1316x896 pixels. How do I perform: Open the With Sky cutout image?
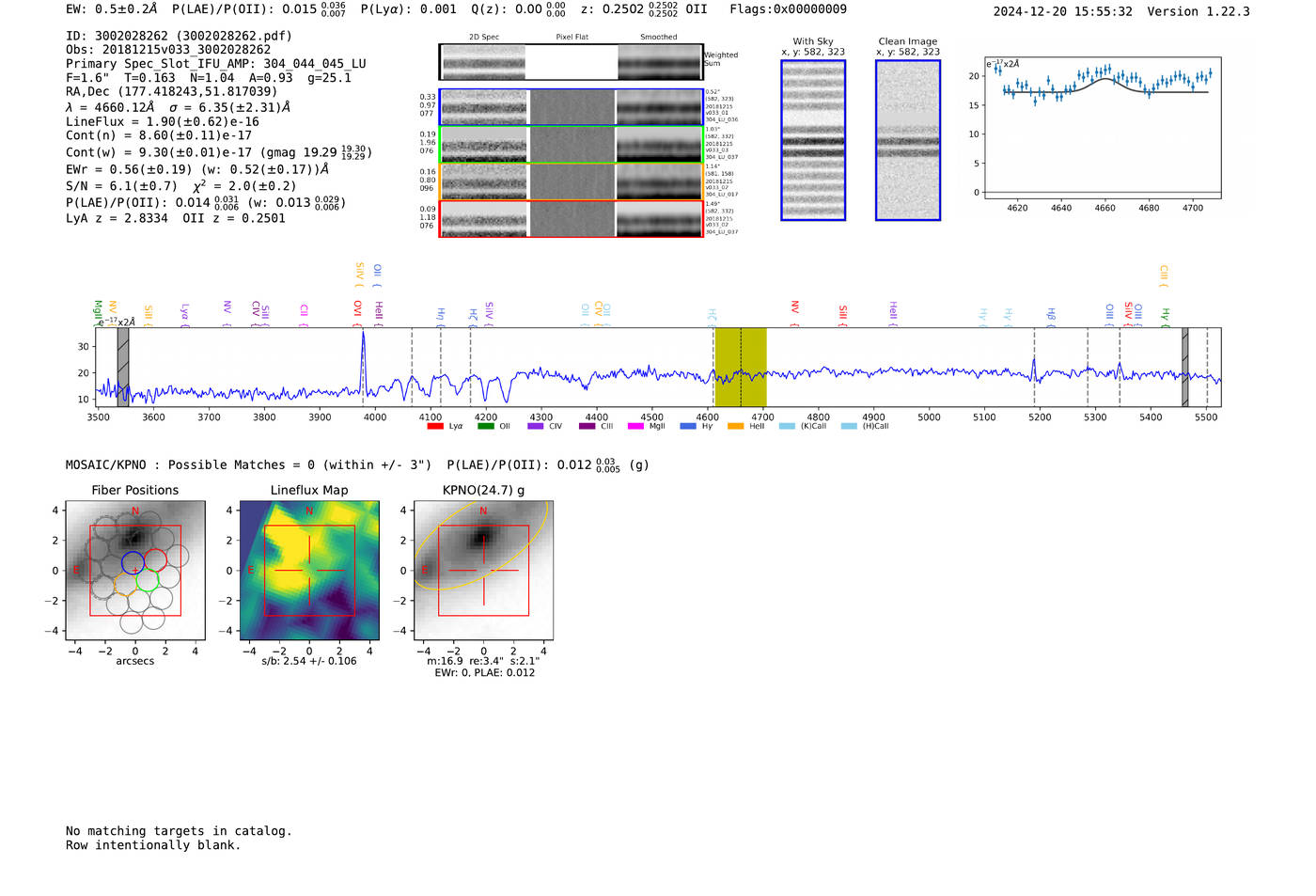813,140
